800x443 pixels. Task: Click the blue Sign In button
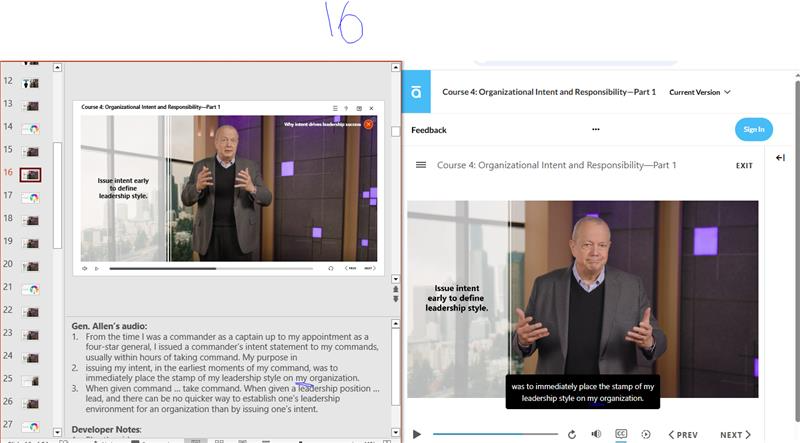click(x=754, y=130)
